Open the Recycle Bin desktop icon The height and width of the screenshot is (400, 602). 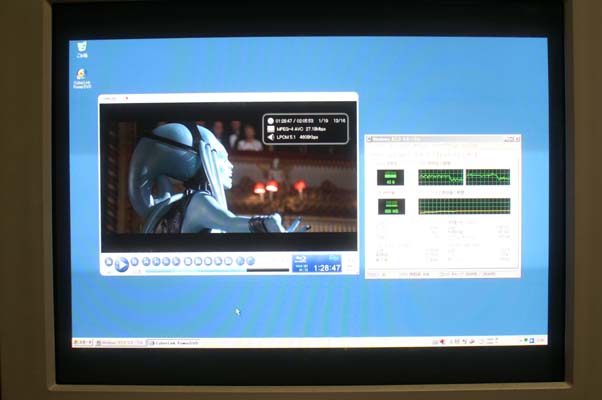click(x=82, y=50)
